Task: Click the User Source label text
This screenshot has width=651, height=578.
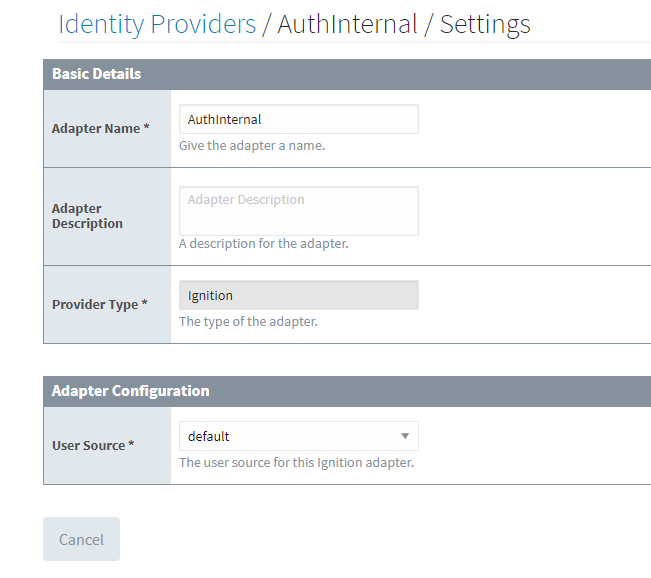Action: (88, 445)
